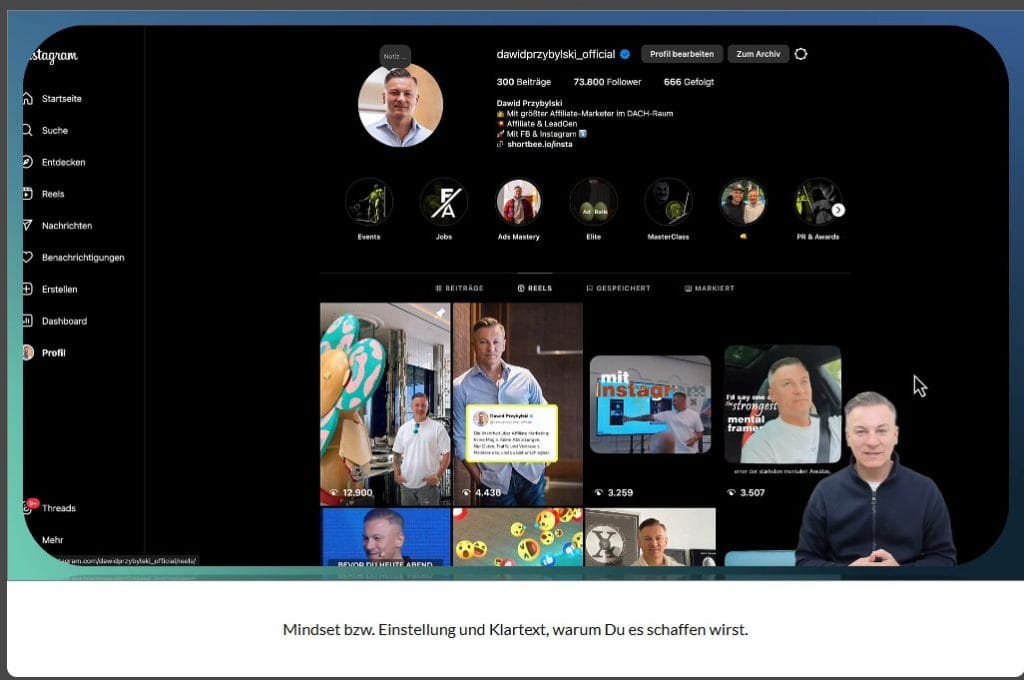This screenshot has height=680, width=1024.
Task: Open Reels from the sidebar icon
Action: coord(27,194)
